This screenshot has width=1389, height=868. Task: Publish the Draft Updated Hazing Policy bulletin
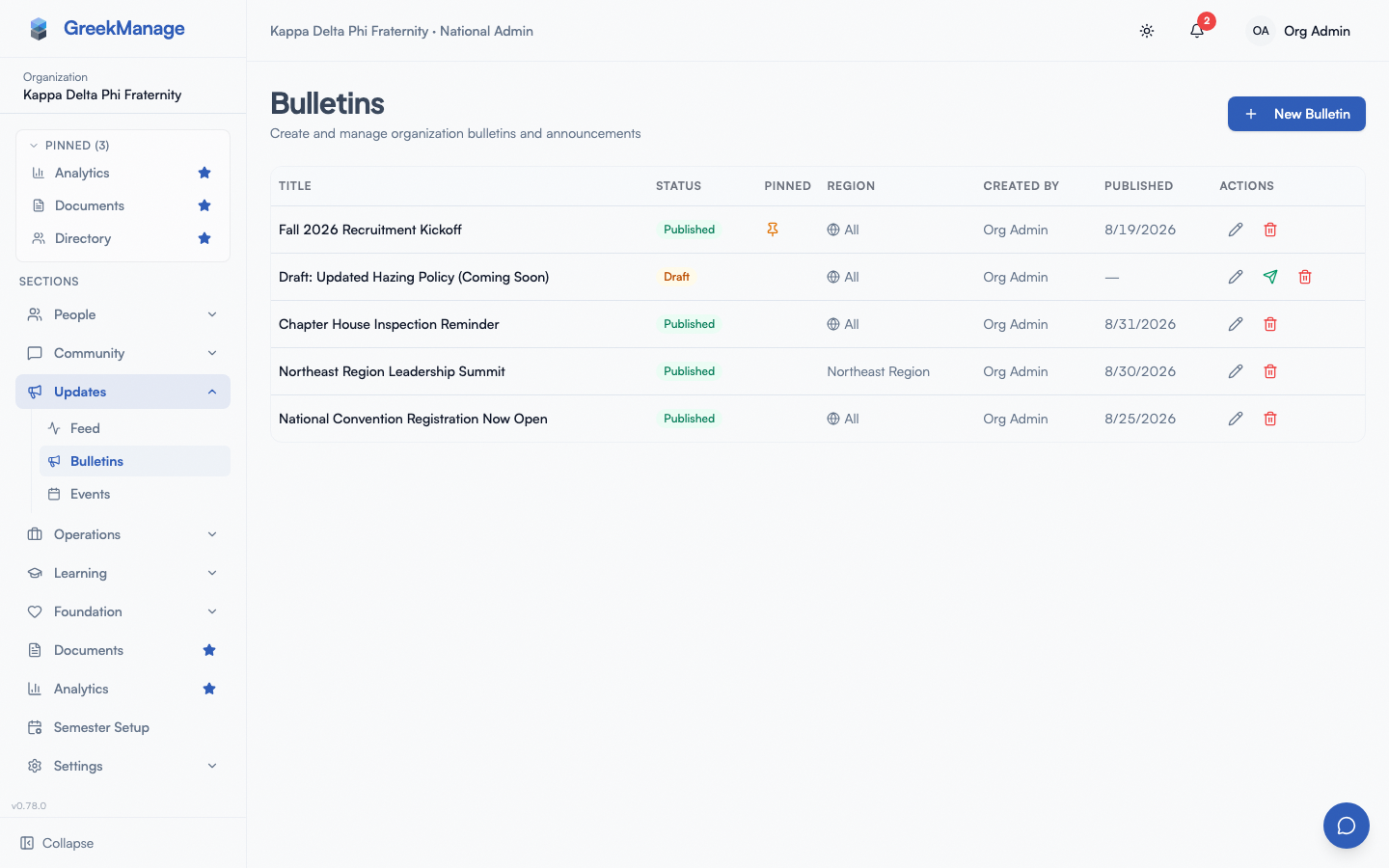coord(1270,277)
